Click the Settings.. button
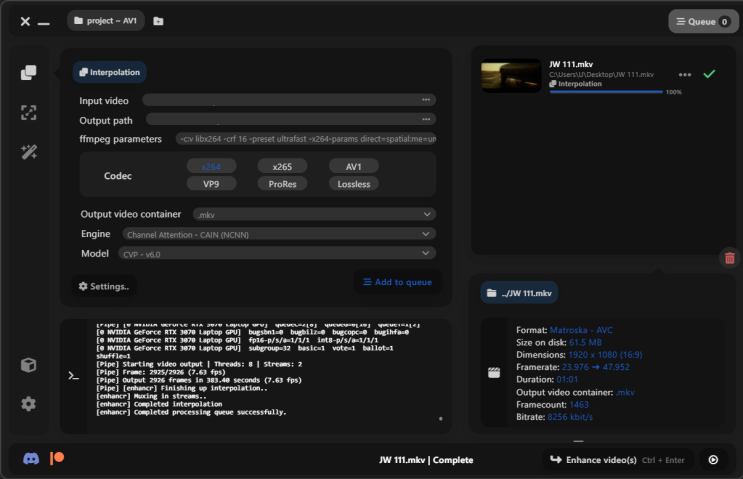 (104, 286)
